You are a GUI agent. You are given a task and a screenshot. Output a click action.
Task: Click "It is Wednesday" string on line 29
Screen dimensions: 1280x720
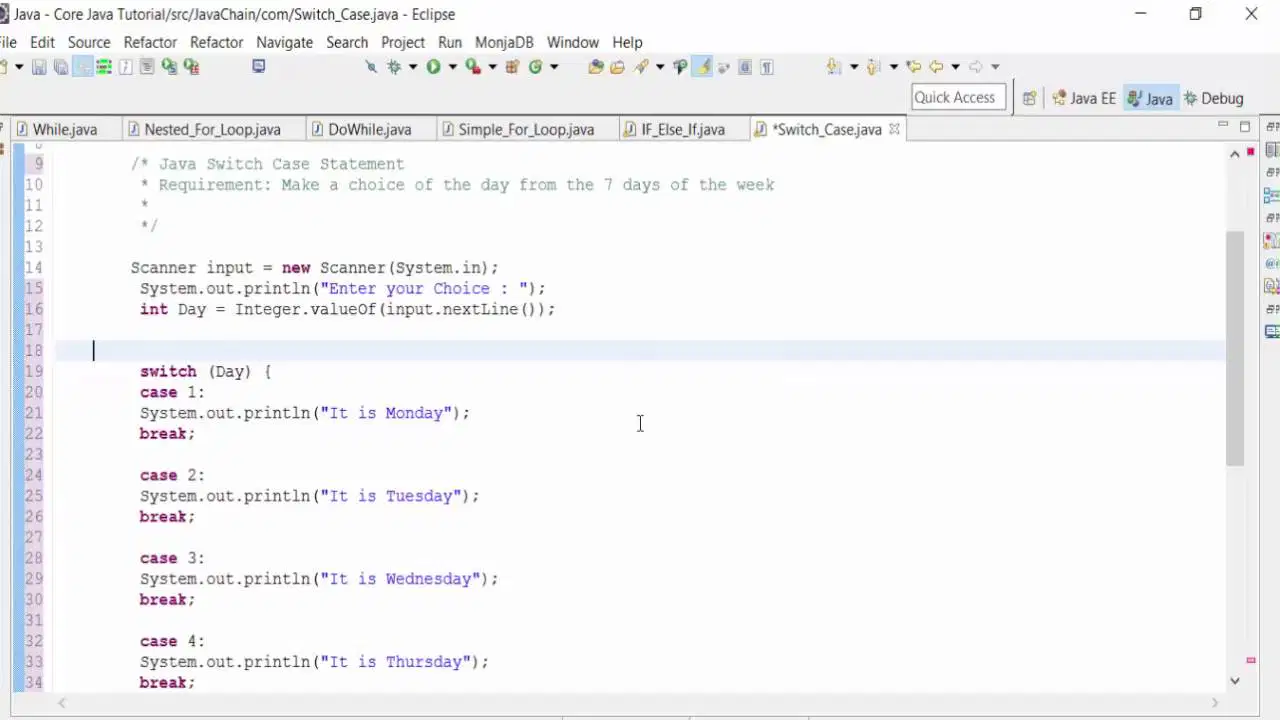point(402,579)
